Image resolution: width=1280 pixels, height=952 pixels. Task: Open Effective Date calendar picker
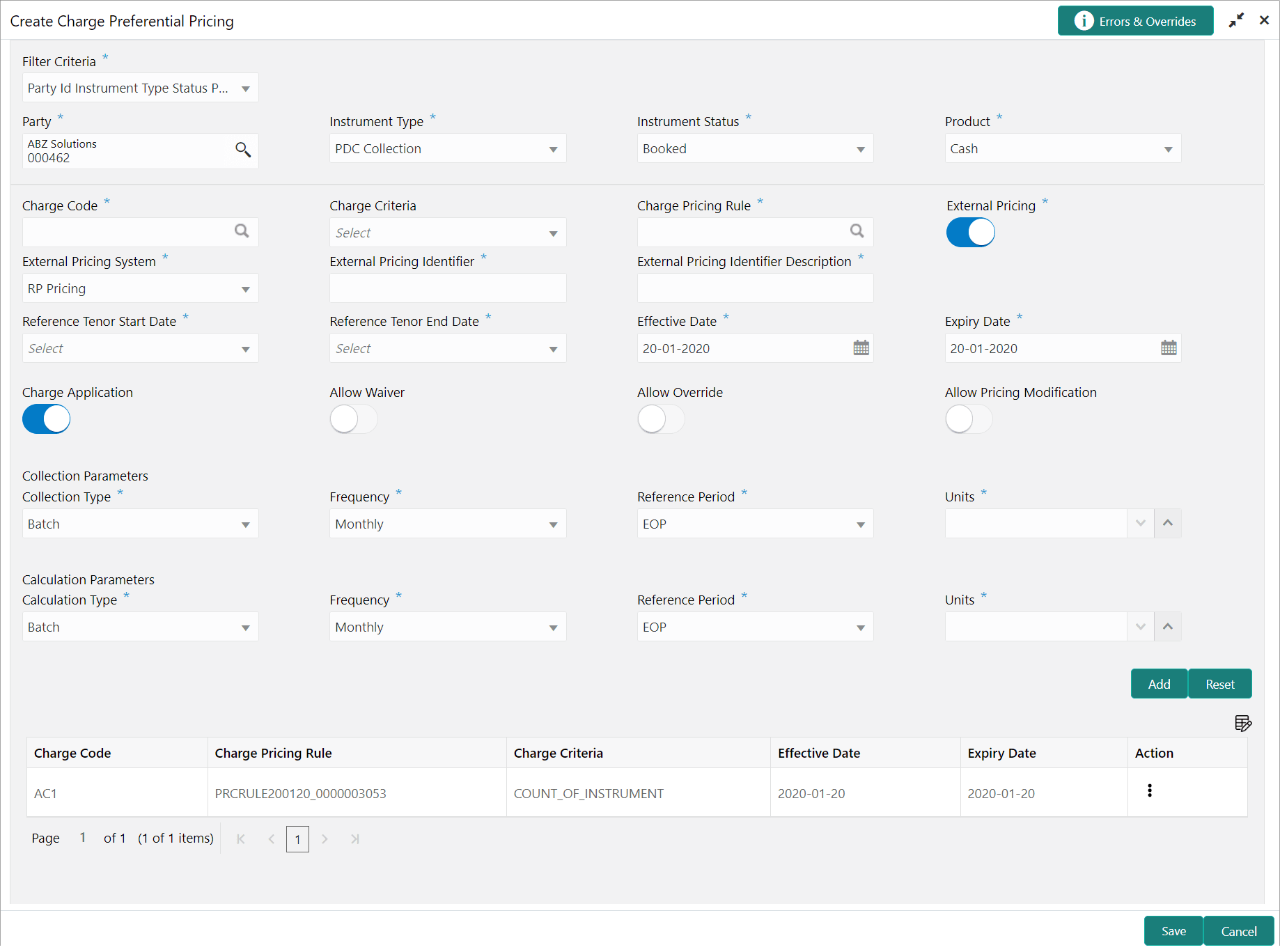861,348
